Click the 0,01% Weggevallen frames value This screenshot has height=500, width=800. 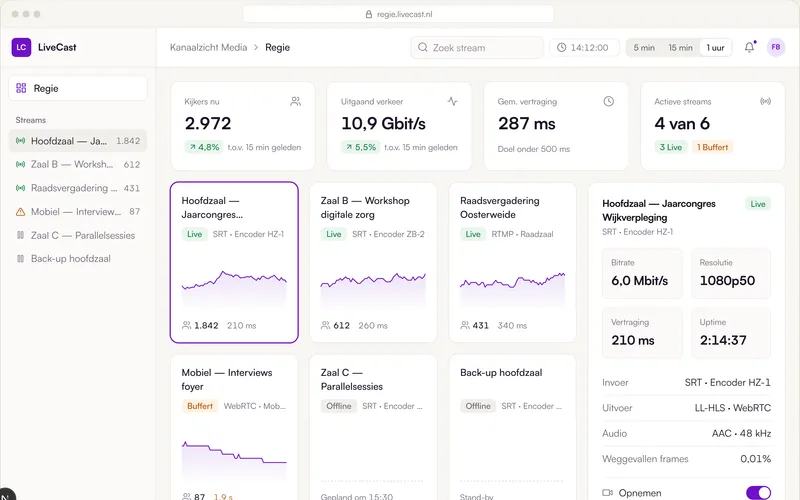tap(756, 459)
